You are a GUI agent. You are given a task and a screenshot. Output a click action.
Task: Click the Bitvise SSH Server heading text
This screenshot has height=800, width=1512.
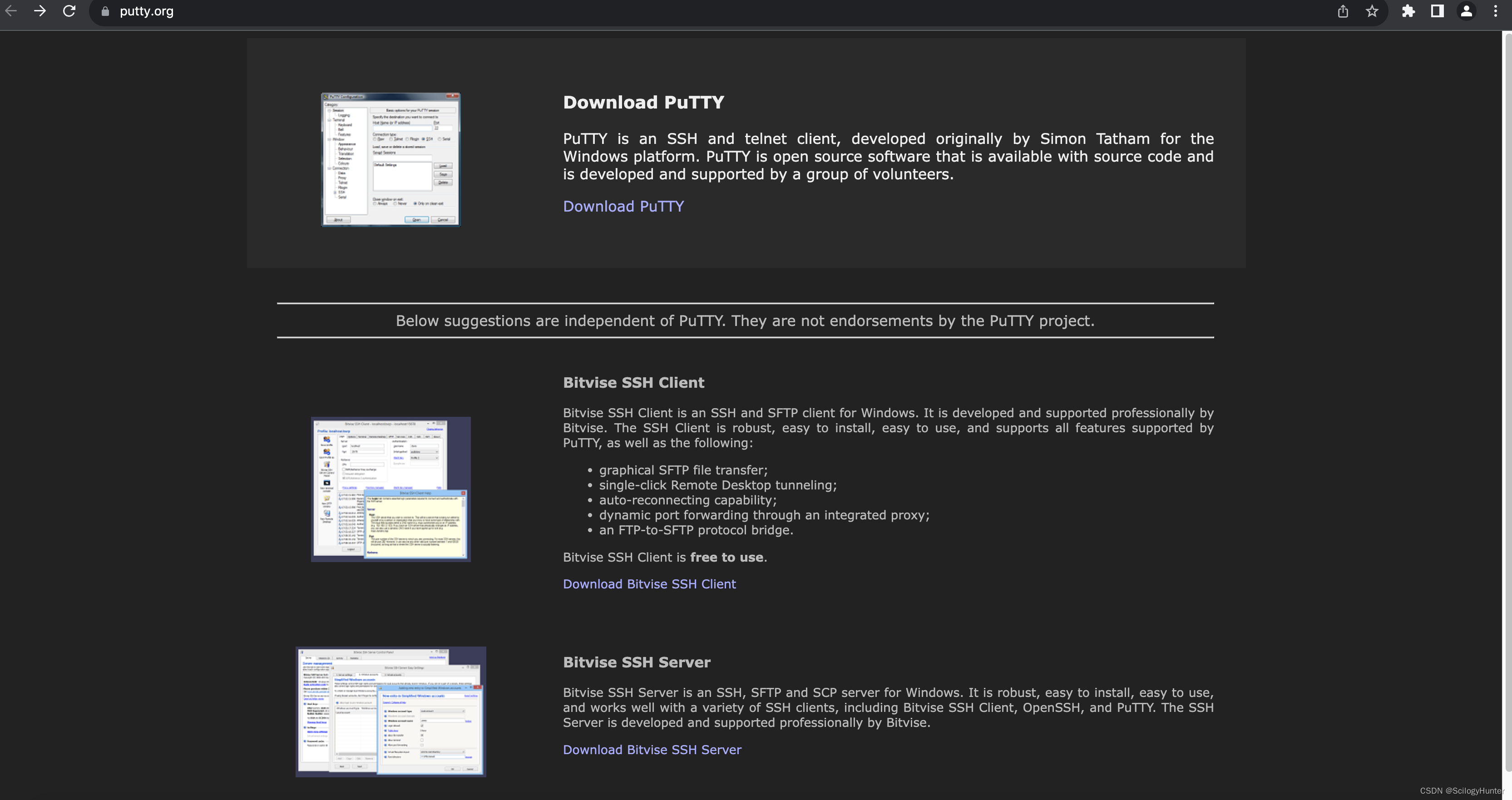click(637, 661)
